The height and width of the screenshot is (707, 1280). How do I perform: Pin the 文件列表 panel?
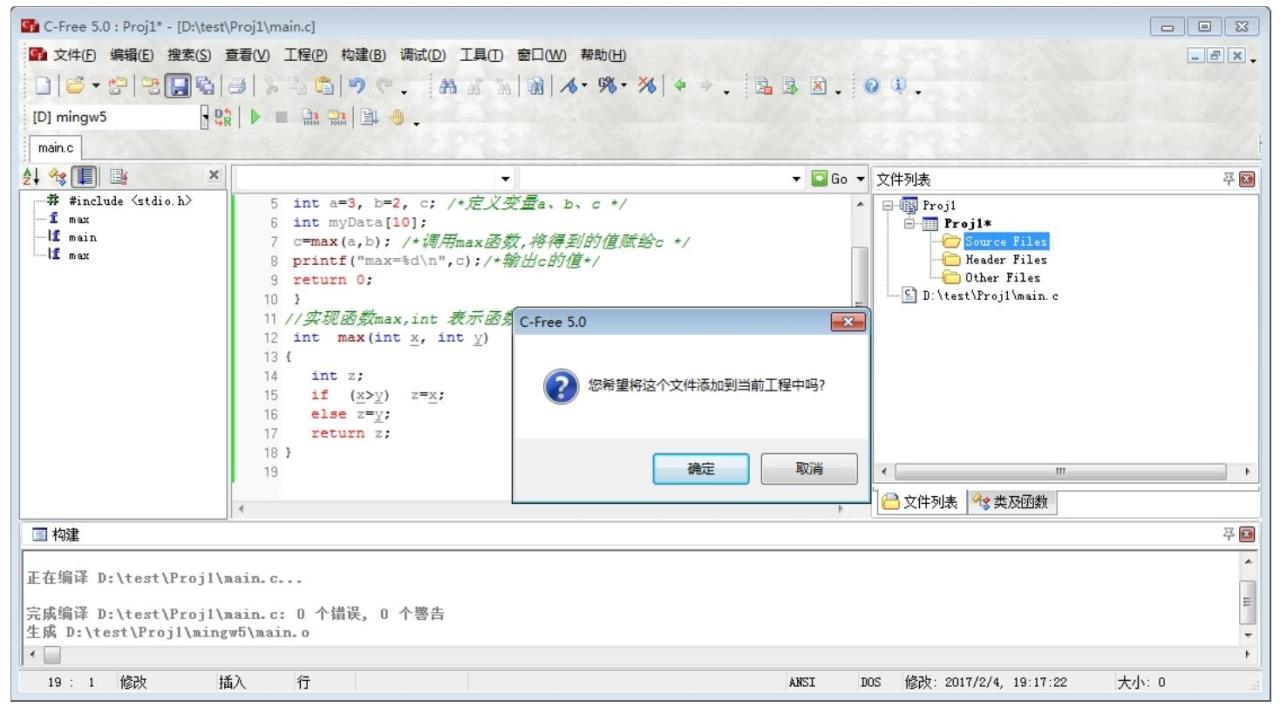point(1229,179)
